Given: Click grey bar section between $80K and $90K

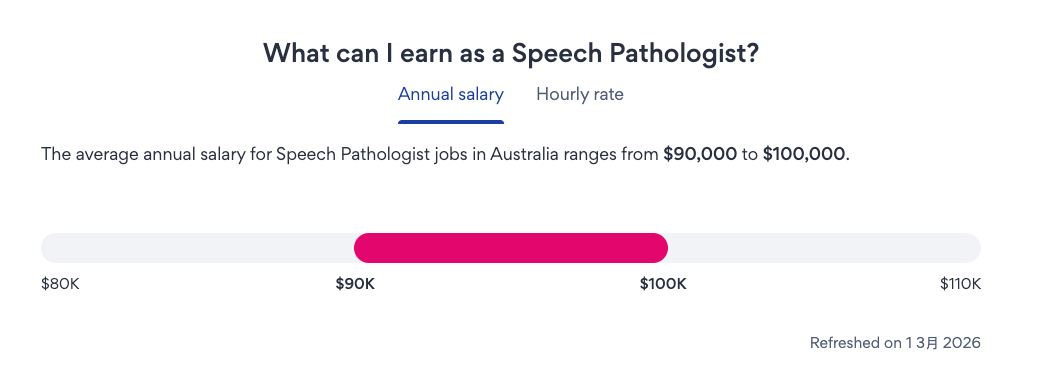Looking at the screenshot, I should (x=197, y=248).
